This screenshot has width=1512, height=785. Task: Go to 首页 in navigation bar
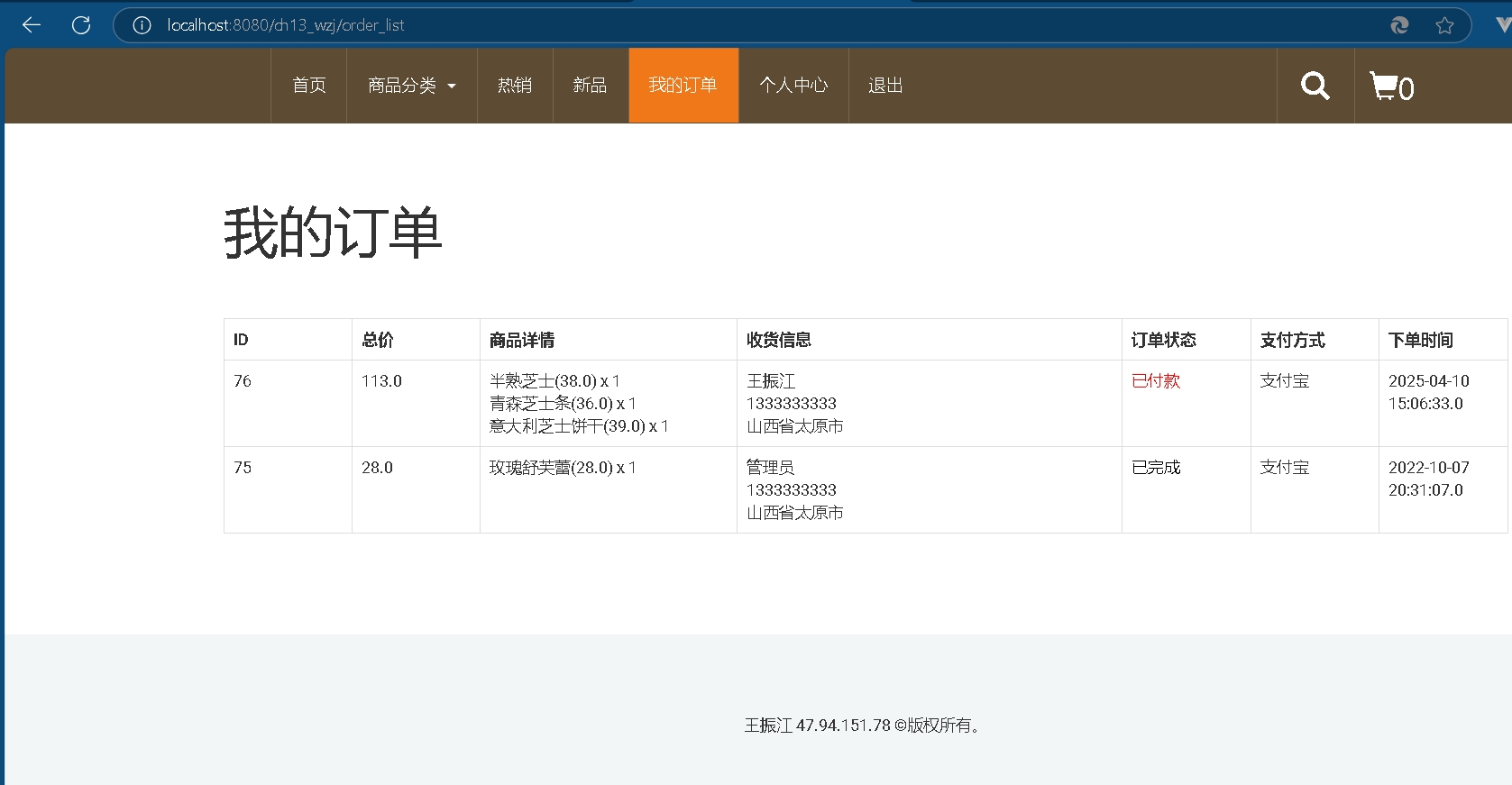pyautogui.click(x=308, y=86)
